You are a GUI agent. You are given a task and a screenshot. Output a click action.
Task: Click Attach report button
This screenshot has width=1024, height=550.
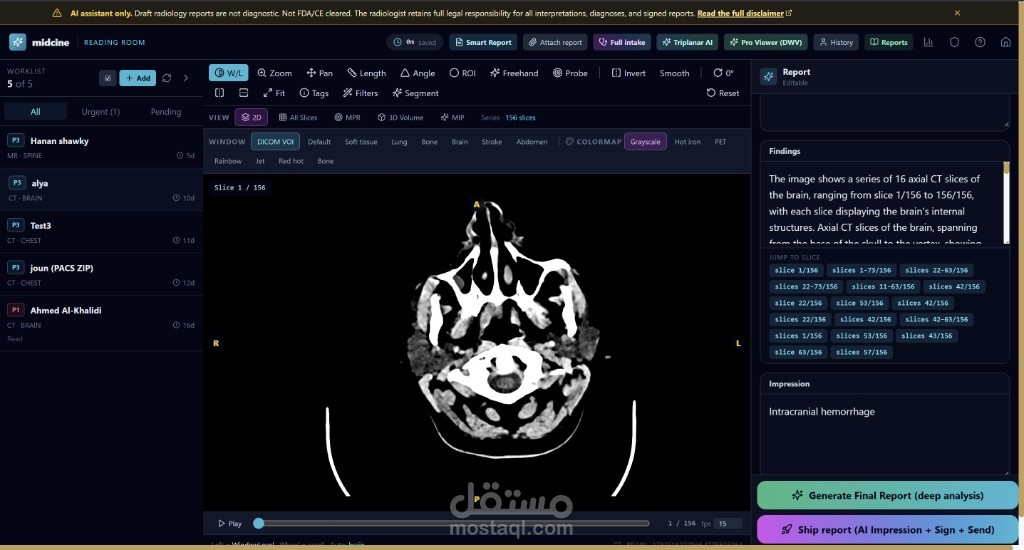click(555, 42)
